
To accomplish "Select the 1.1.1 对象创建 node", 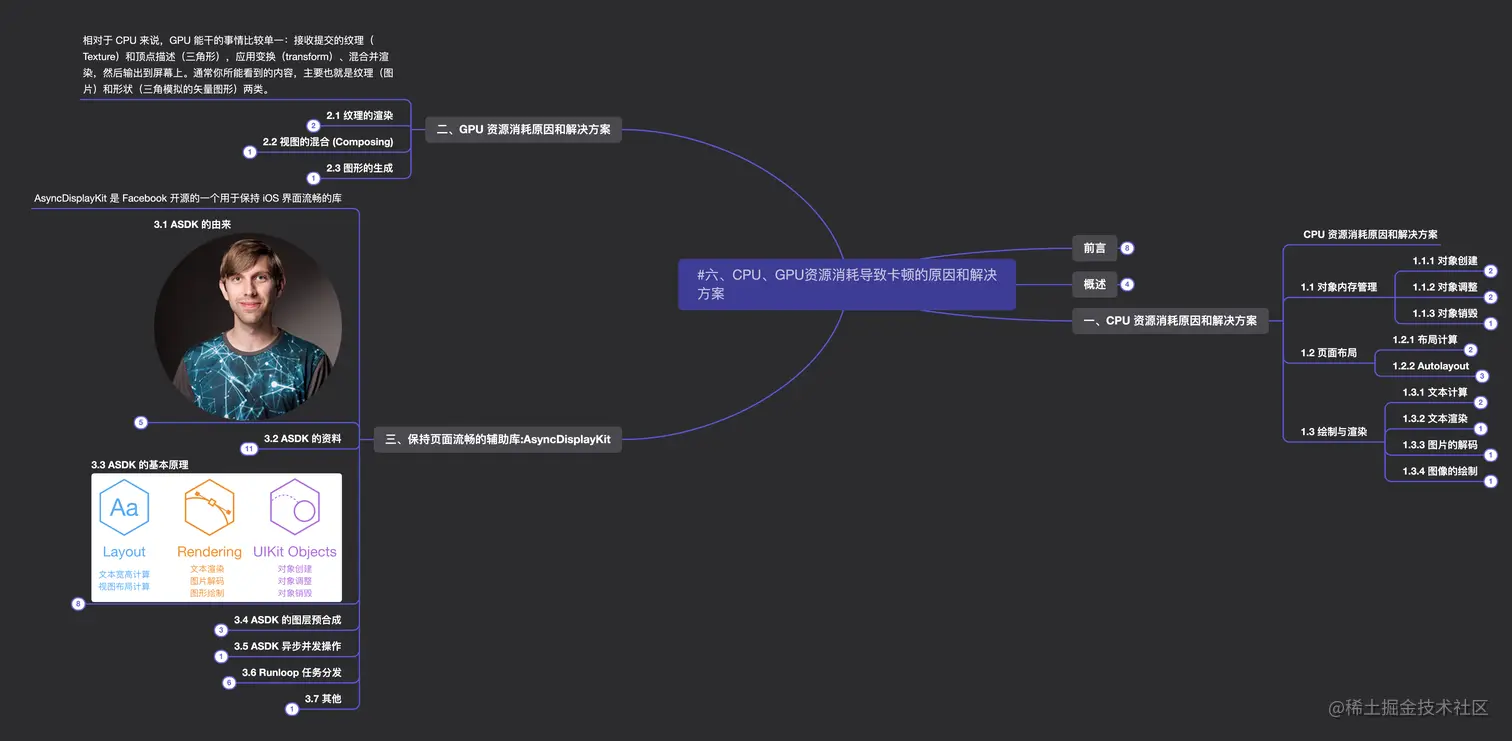I will click(1444, 261).
